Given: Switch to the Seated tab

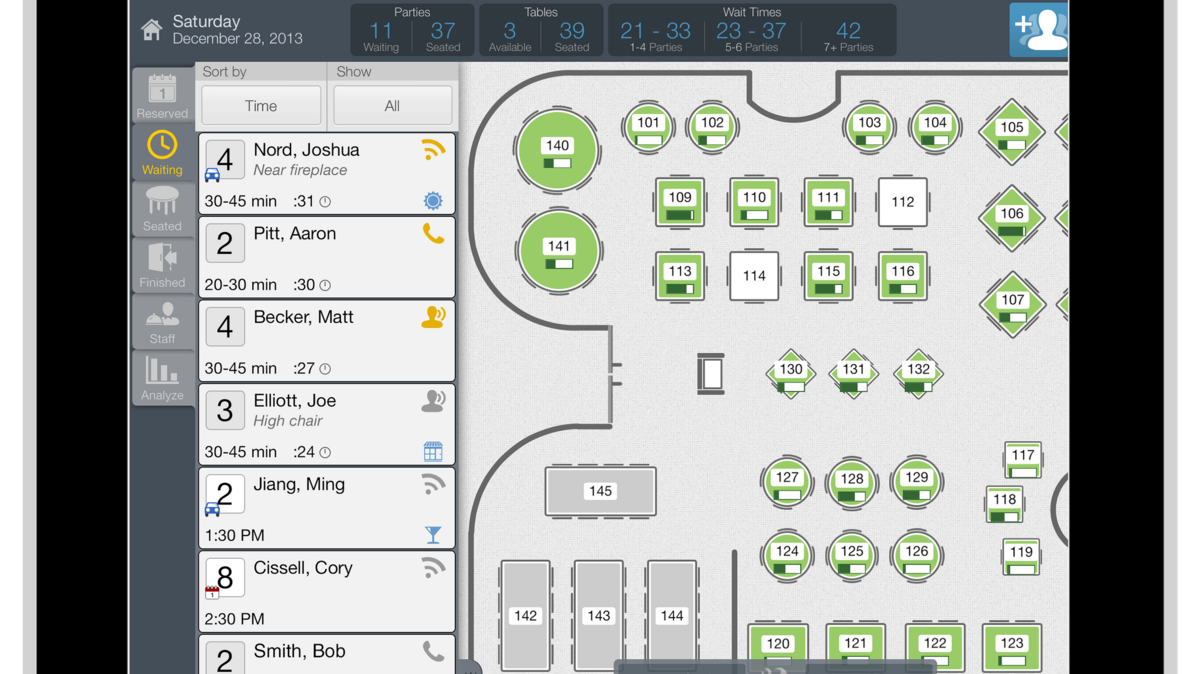Looking at the screenshot, I should click(x=162, y=209).
